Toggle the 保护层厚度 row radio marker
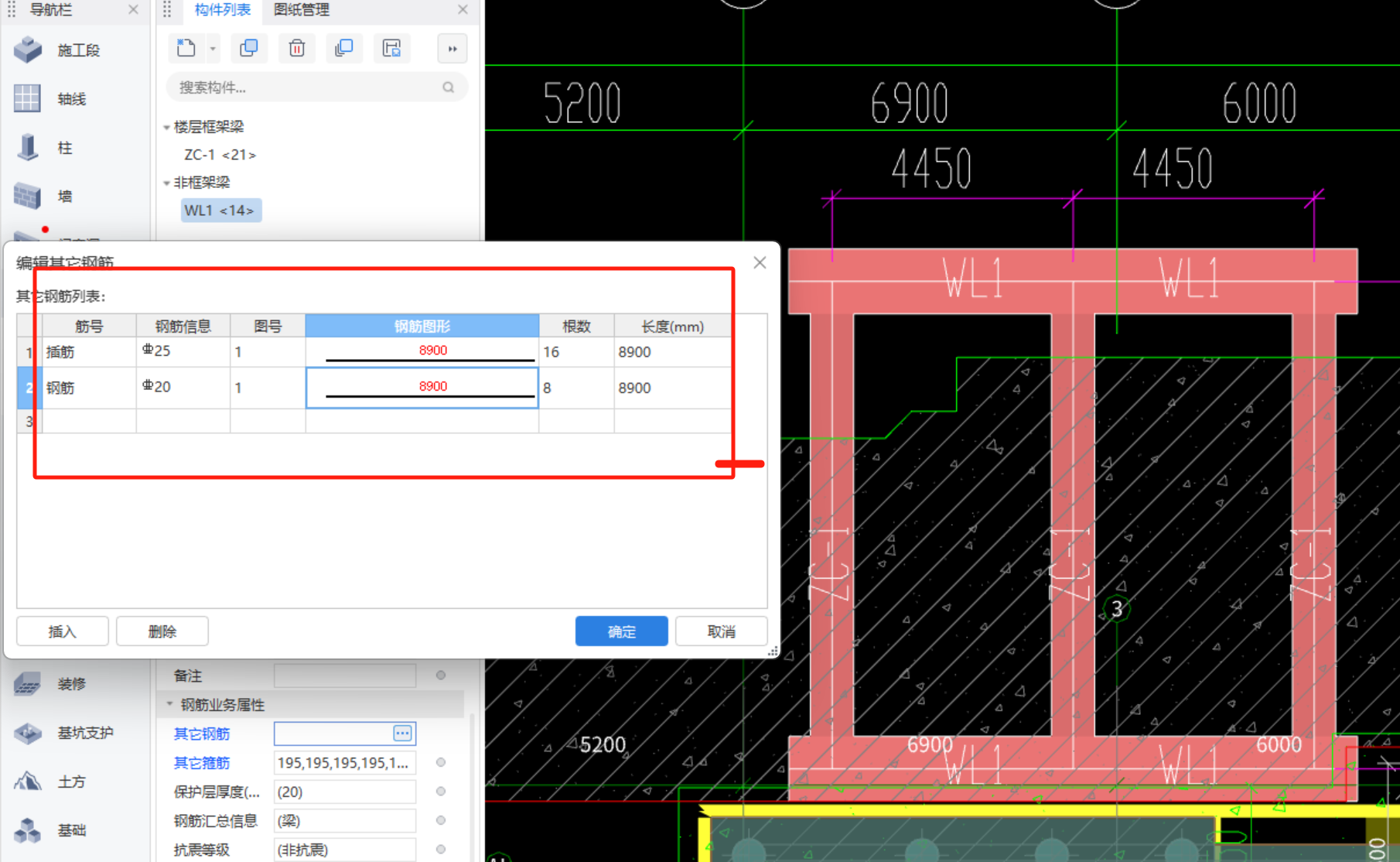1400x862 pixels. 441,791
